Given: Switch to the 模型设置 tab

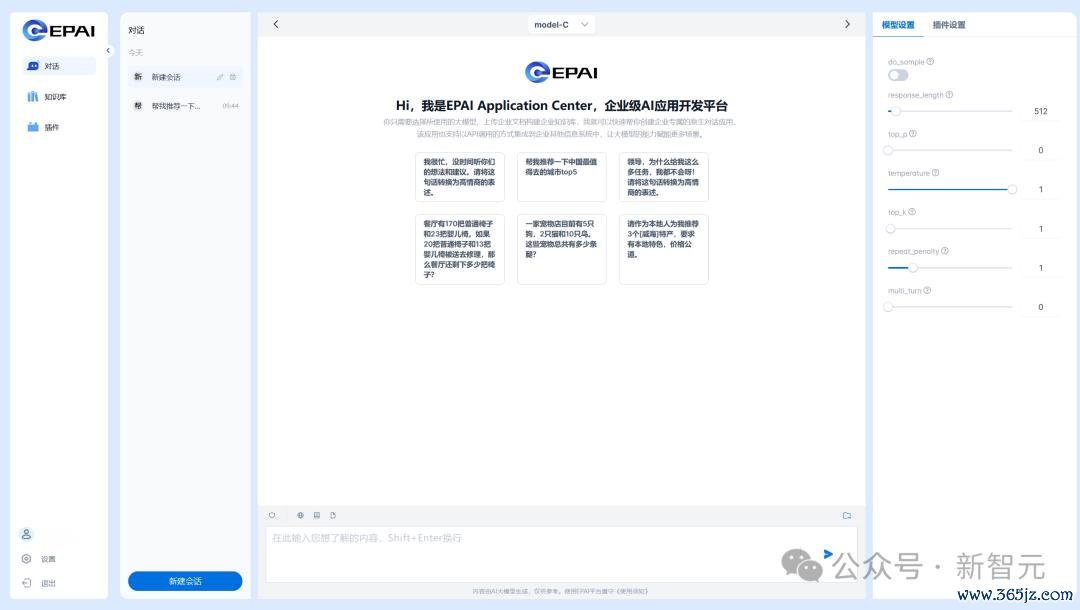Looking at the screenshot, I should [898, 25].
